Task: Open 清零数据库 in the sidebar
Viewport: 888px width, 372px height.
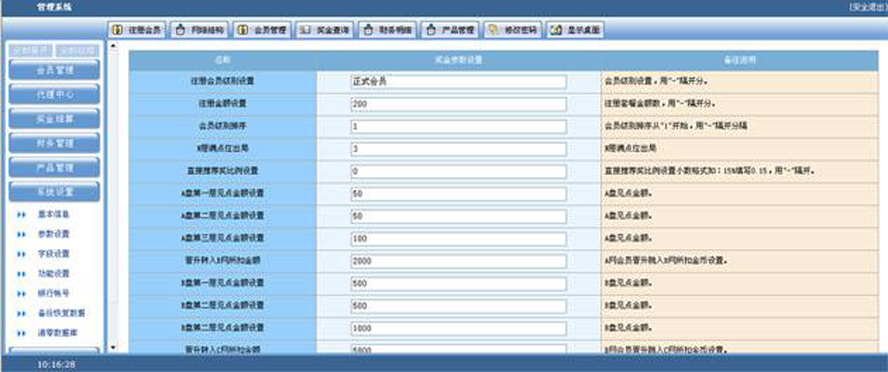Action: pyautogui.click(x=57, y=333)
